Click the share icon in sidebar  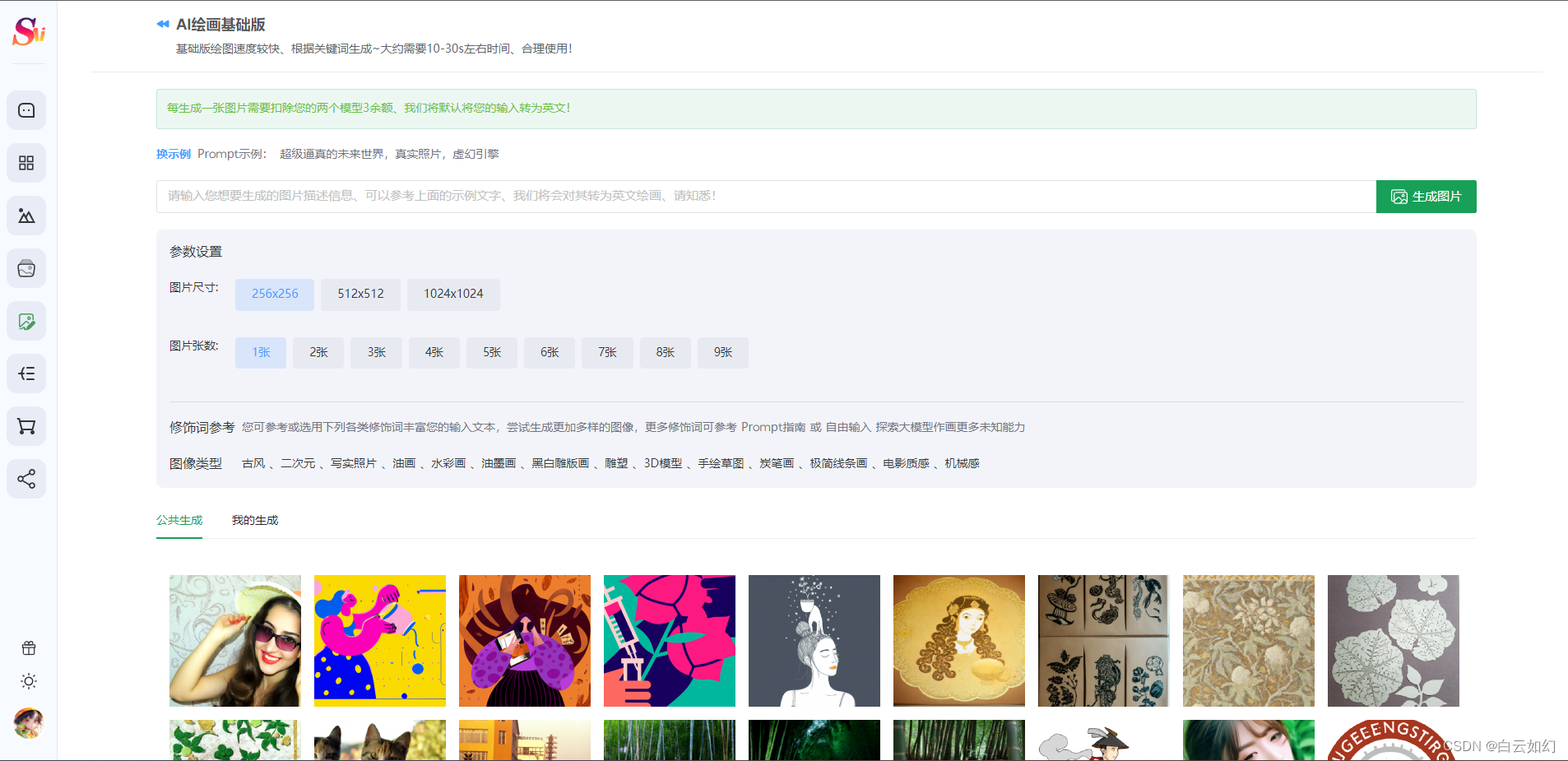(26, 479)
